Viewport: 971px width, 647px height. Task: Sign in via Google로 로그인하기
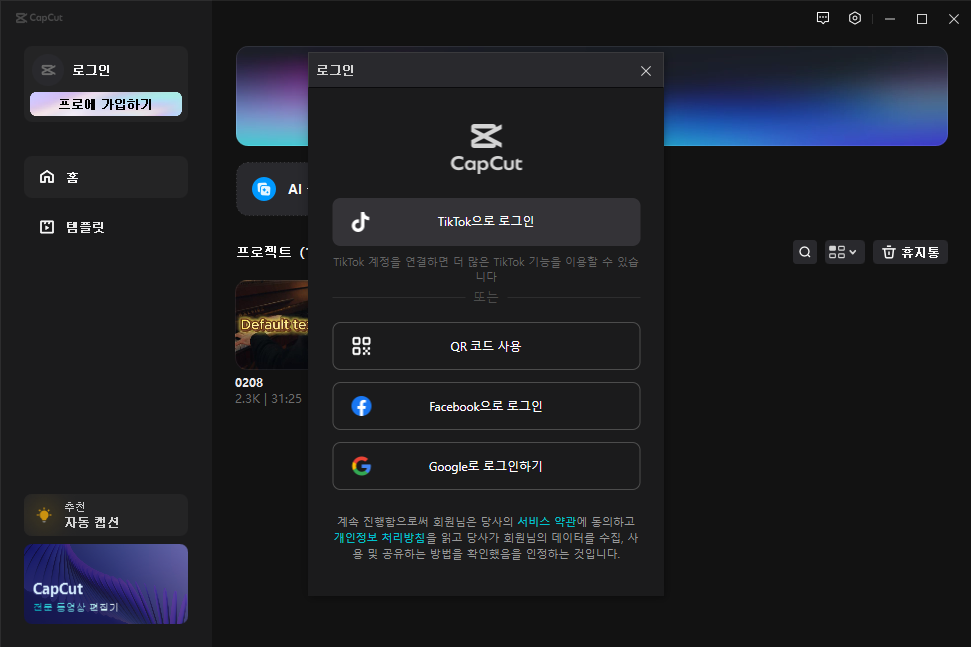pyautogui.click(x=486, y=466)
